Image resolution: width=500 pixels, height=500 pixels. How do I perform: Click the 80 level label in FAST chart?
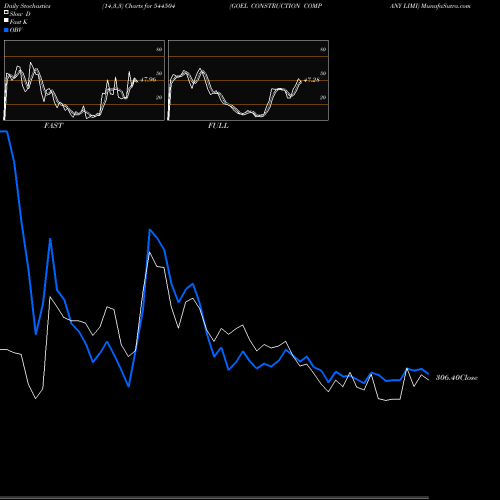[x=159, y=49]
